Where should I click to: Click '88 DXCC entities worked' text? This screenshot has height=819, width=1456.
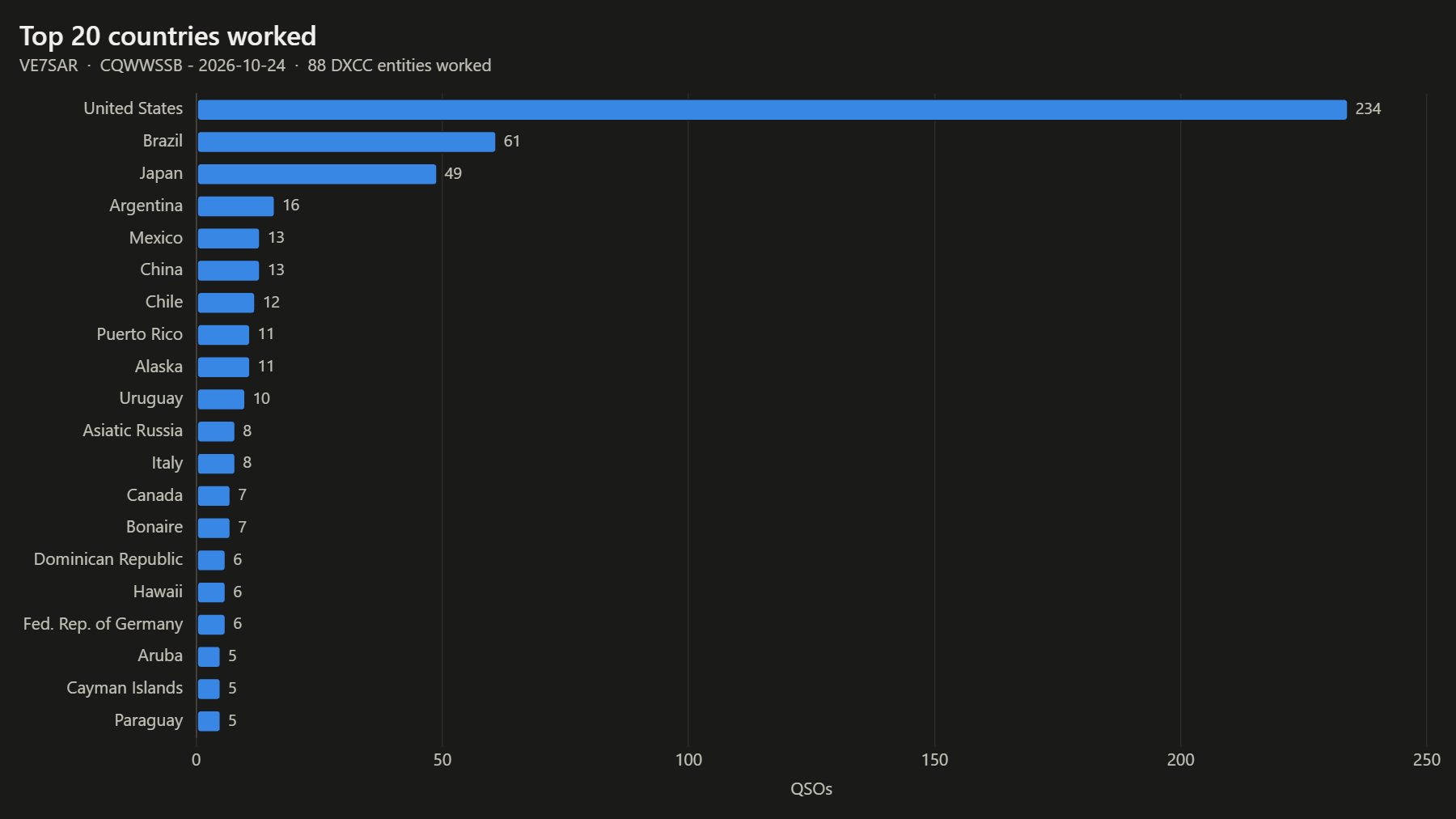pos(400,66)
